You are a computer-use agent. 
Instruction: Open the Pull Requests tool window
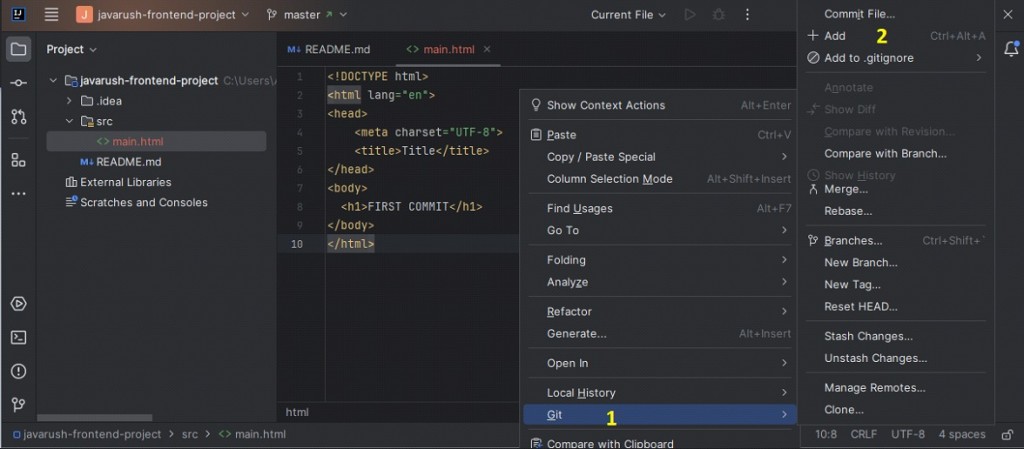(x=18, y=117)
